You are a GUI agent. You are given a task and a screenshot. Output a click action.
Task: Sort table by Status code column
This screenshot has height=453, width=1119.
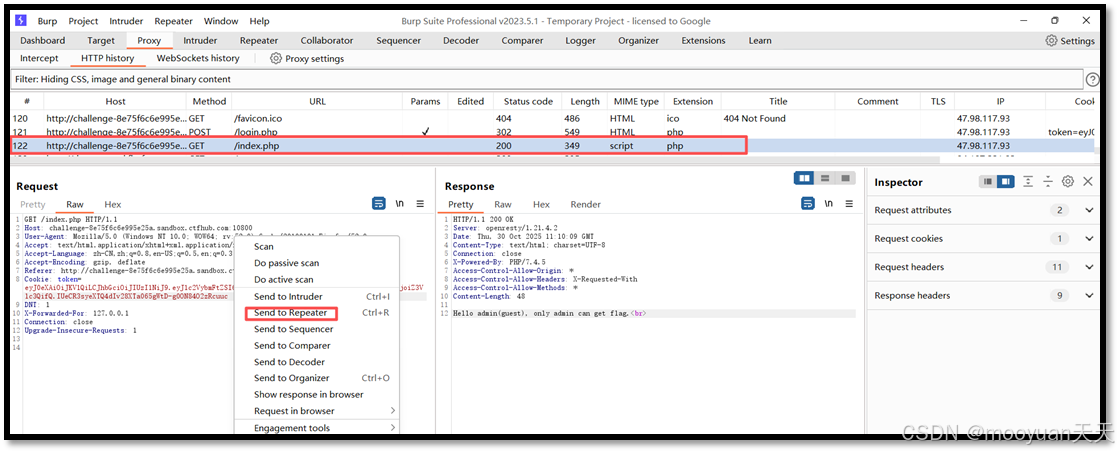(528, 101)
